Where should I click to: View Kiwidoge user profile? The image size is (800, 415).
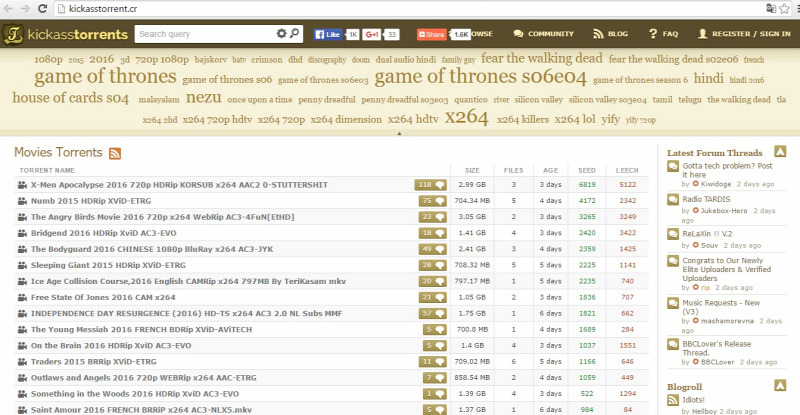(716, 184)
